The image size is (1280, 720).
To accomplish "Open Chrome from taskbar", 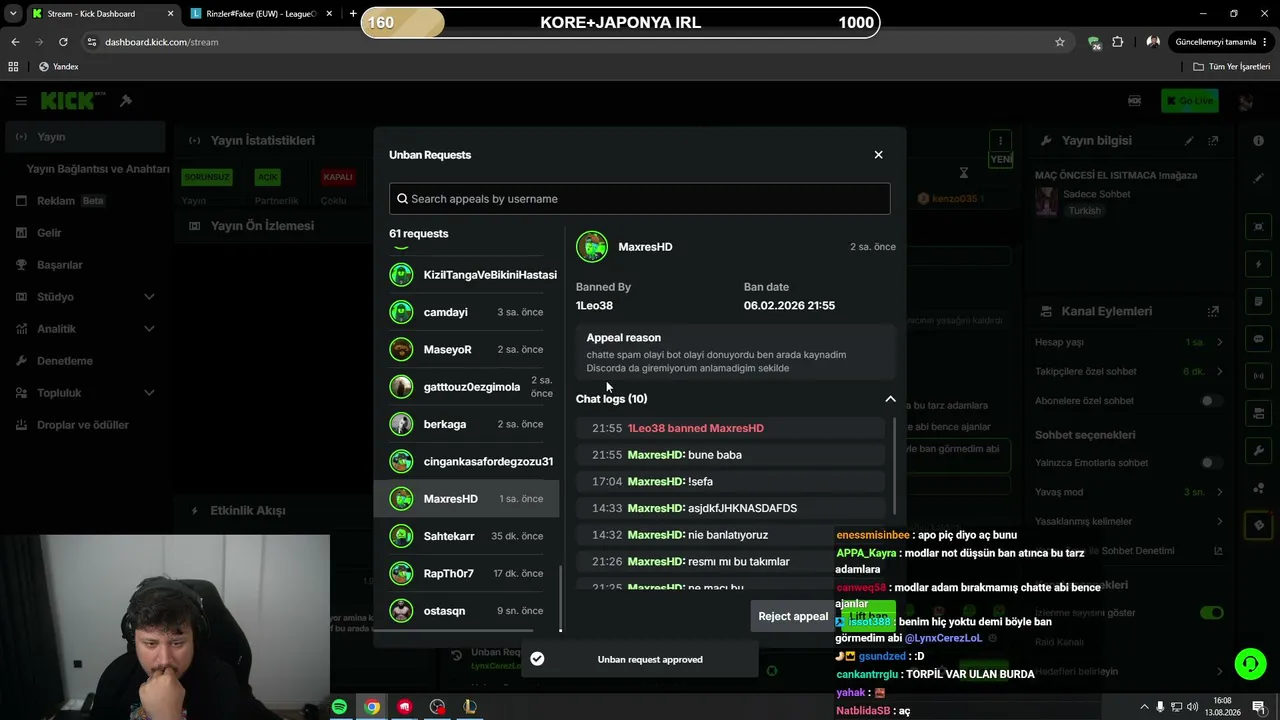I will point(372,707).
